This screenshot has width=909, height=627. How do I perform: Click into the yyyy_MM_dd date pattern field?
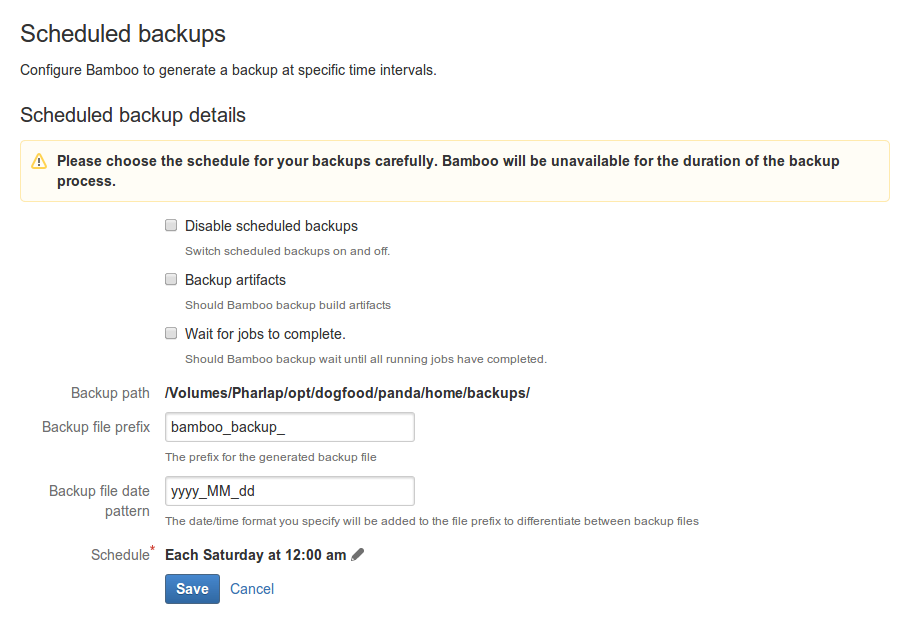(290, 491)
